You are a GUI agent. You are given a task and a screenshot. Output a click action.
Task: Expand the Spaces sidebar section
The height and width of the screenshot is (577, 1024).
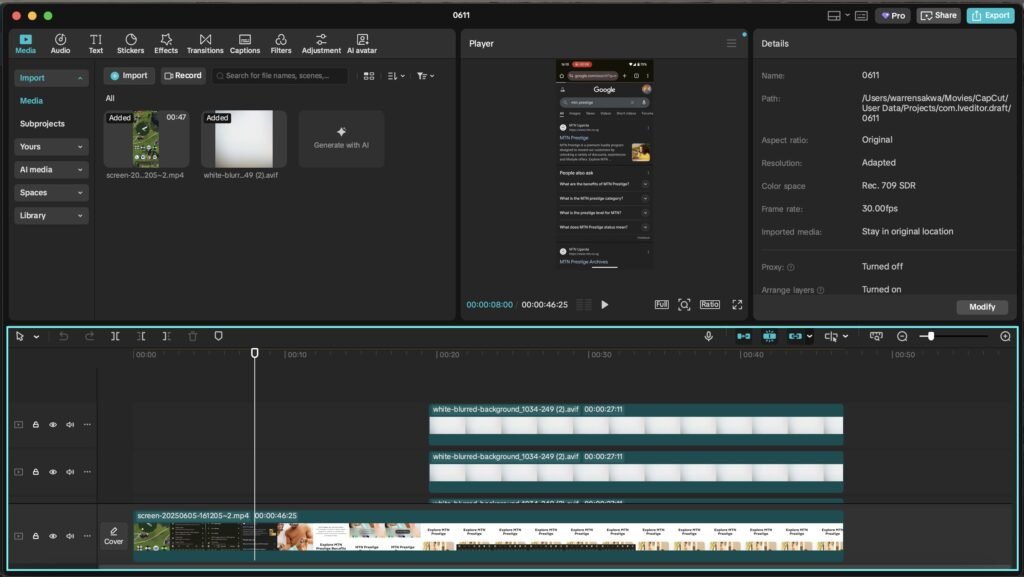tap(51, 193)
